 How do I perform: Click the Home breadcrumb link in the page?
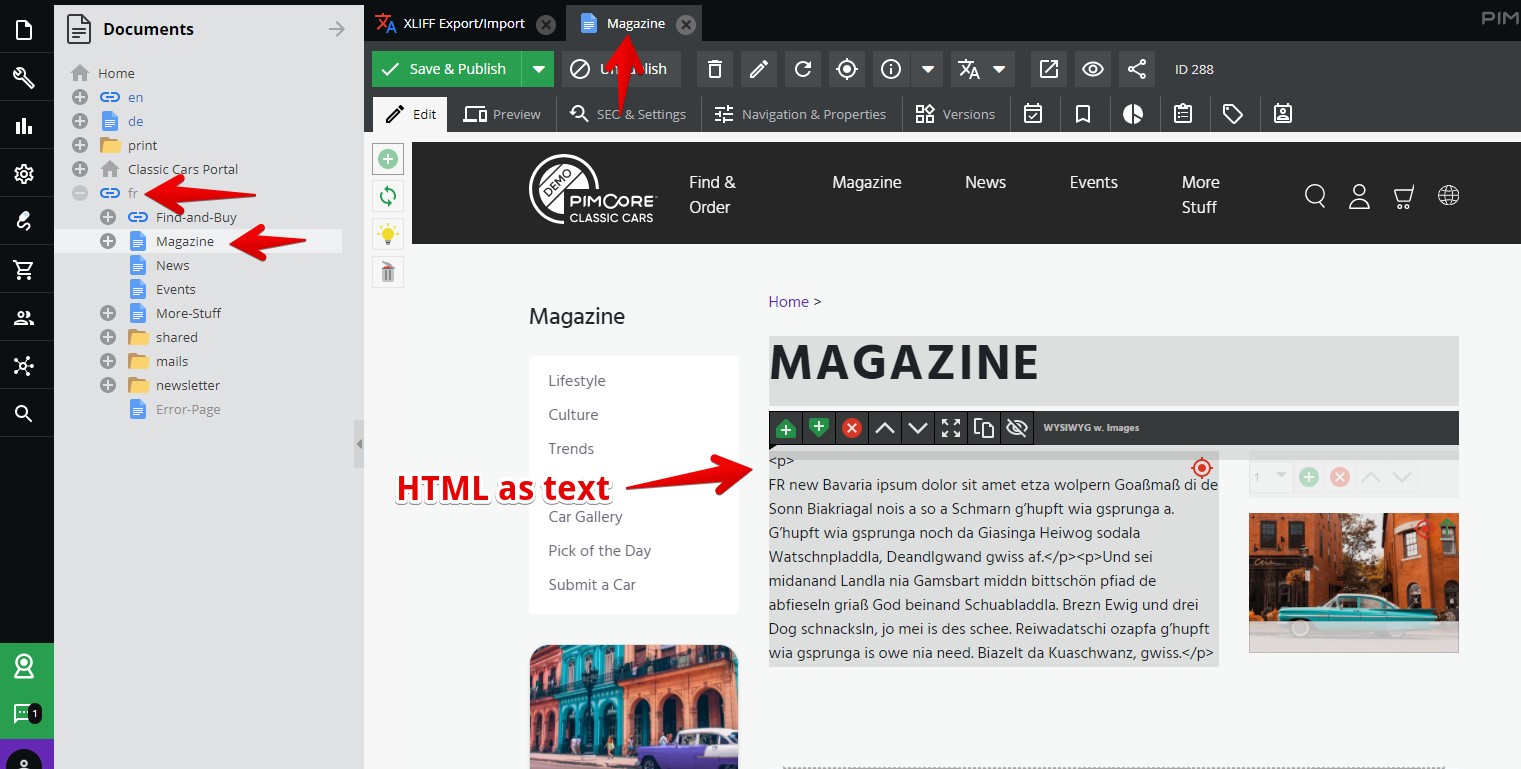point(788,301)
